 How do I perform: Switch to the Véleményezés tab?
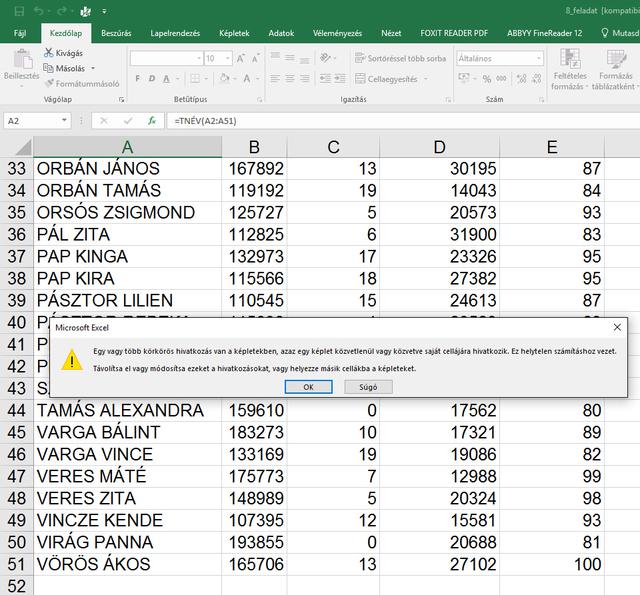337,33
